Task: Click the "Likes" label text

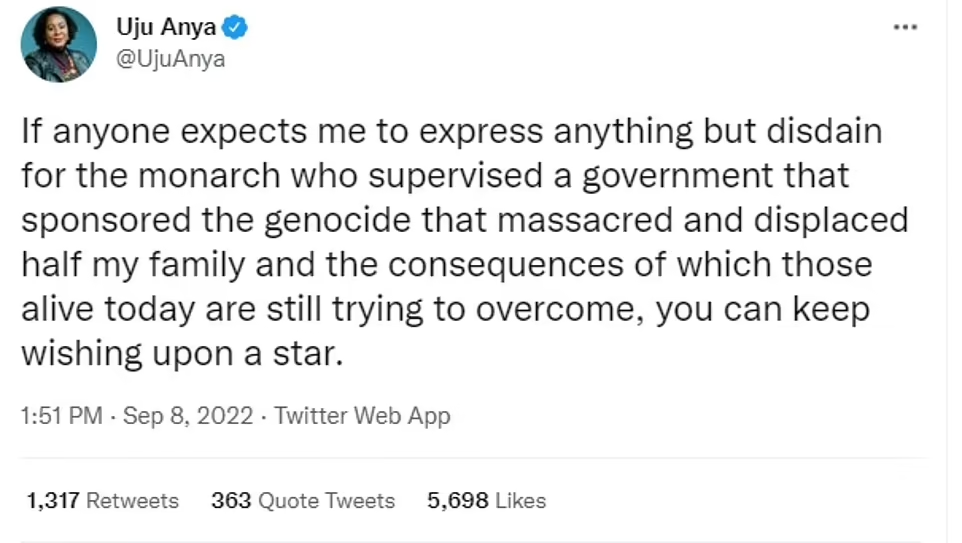Action: (520, 500)
